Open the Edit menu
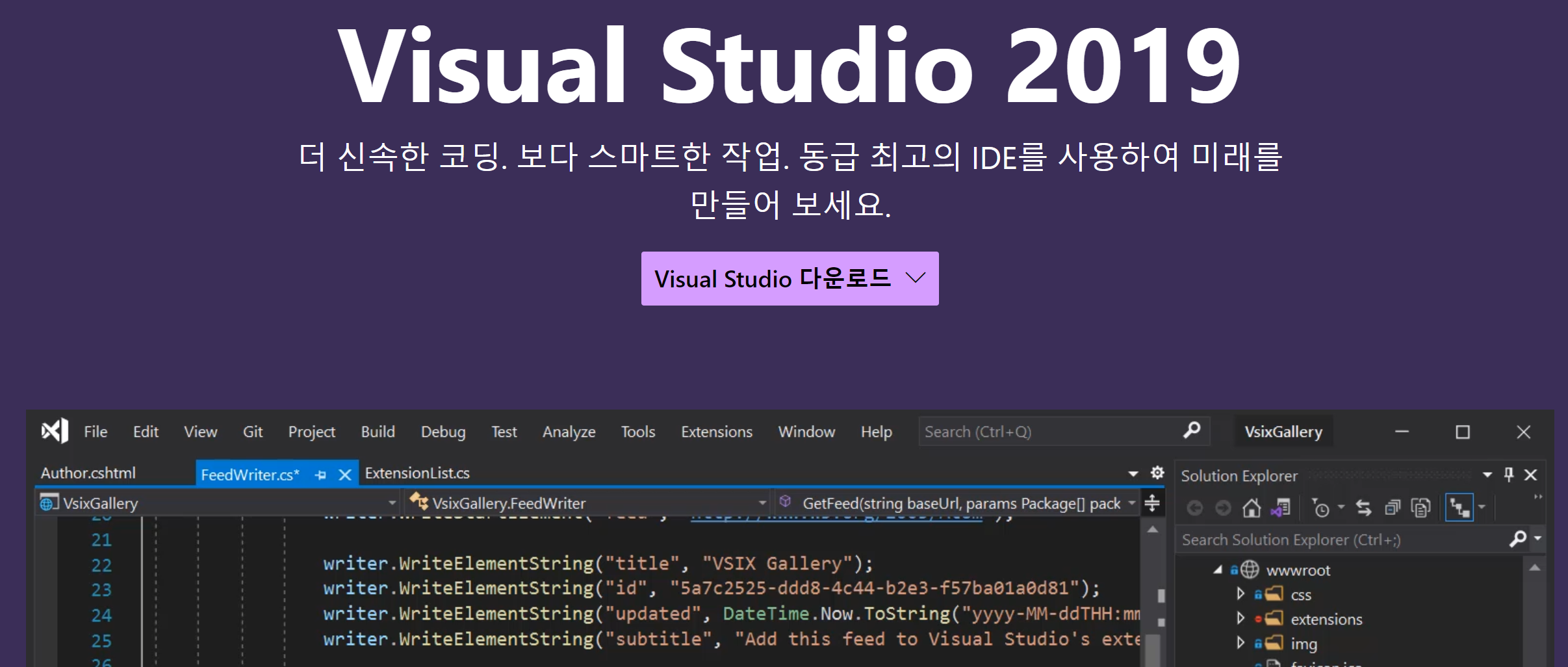This screenshot has width=1568, height=667. point(146,432)
